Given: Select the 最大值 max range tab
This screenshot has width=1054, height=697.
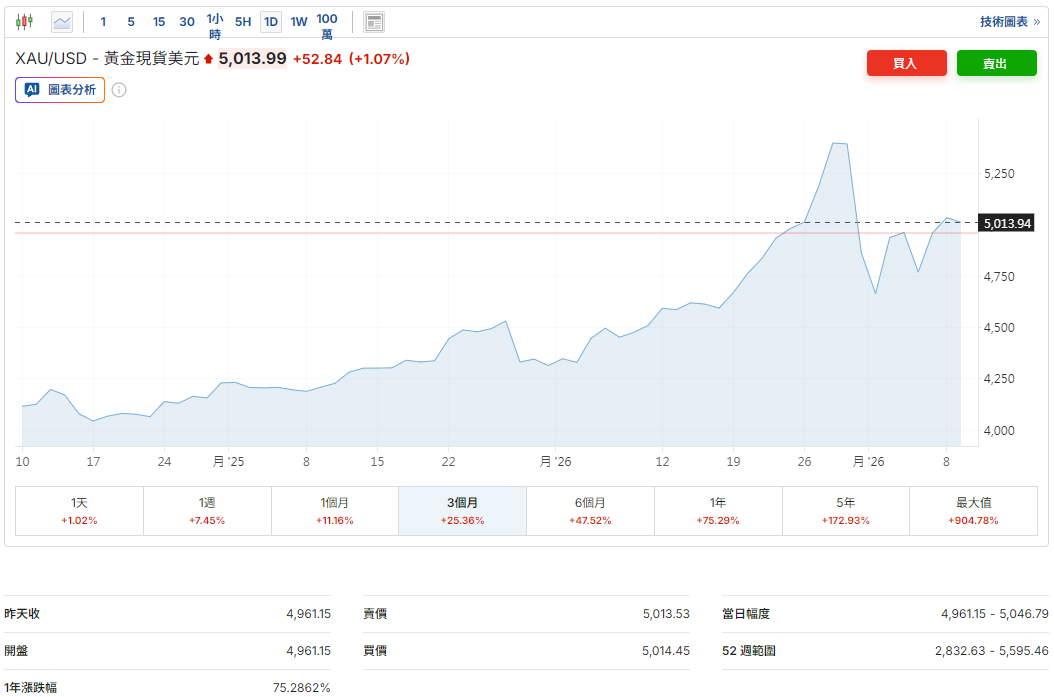Looking at the screenshot, I should (973, 511).
